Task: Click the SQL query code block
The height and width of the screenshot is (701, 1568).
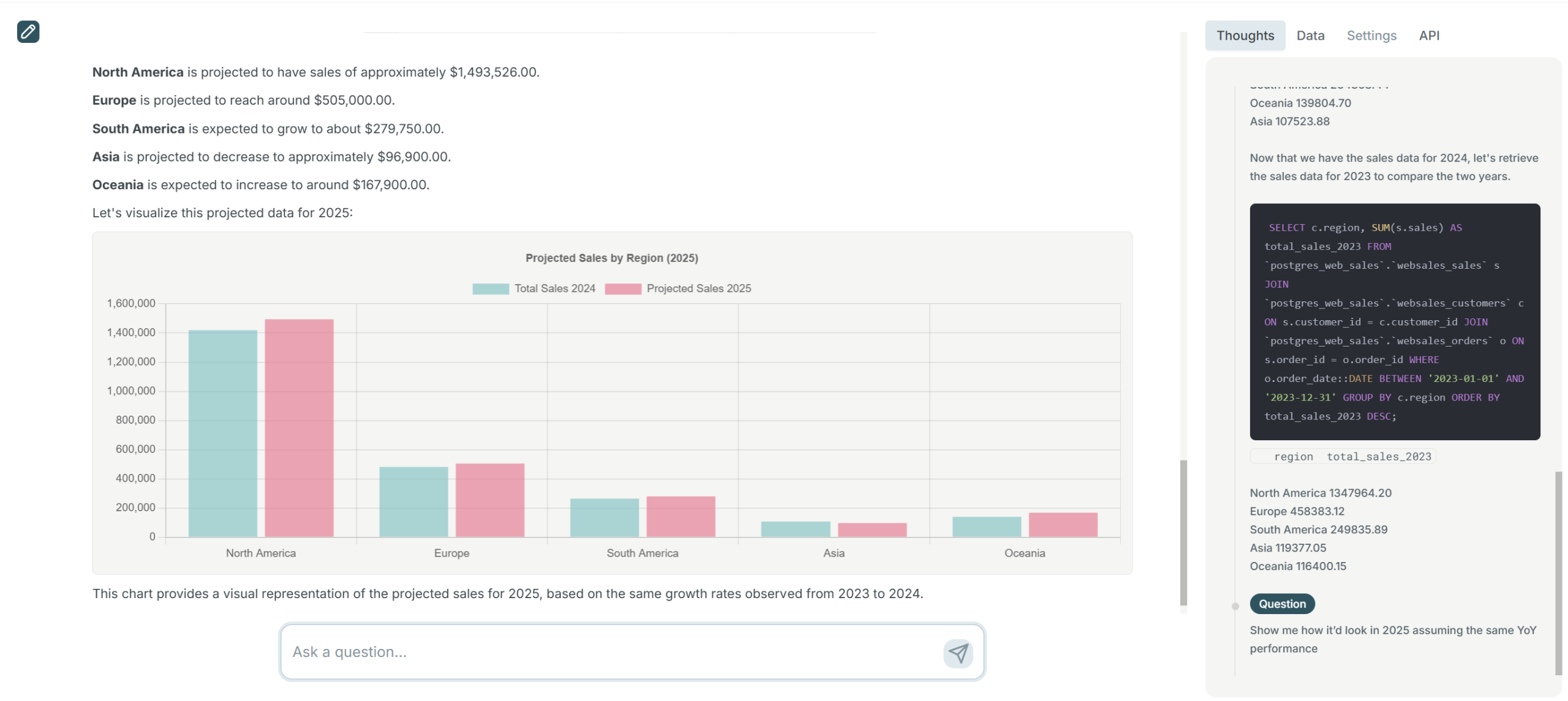Action: click(x=1394, y=321)
